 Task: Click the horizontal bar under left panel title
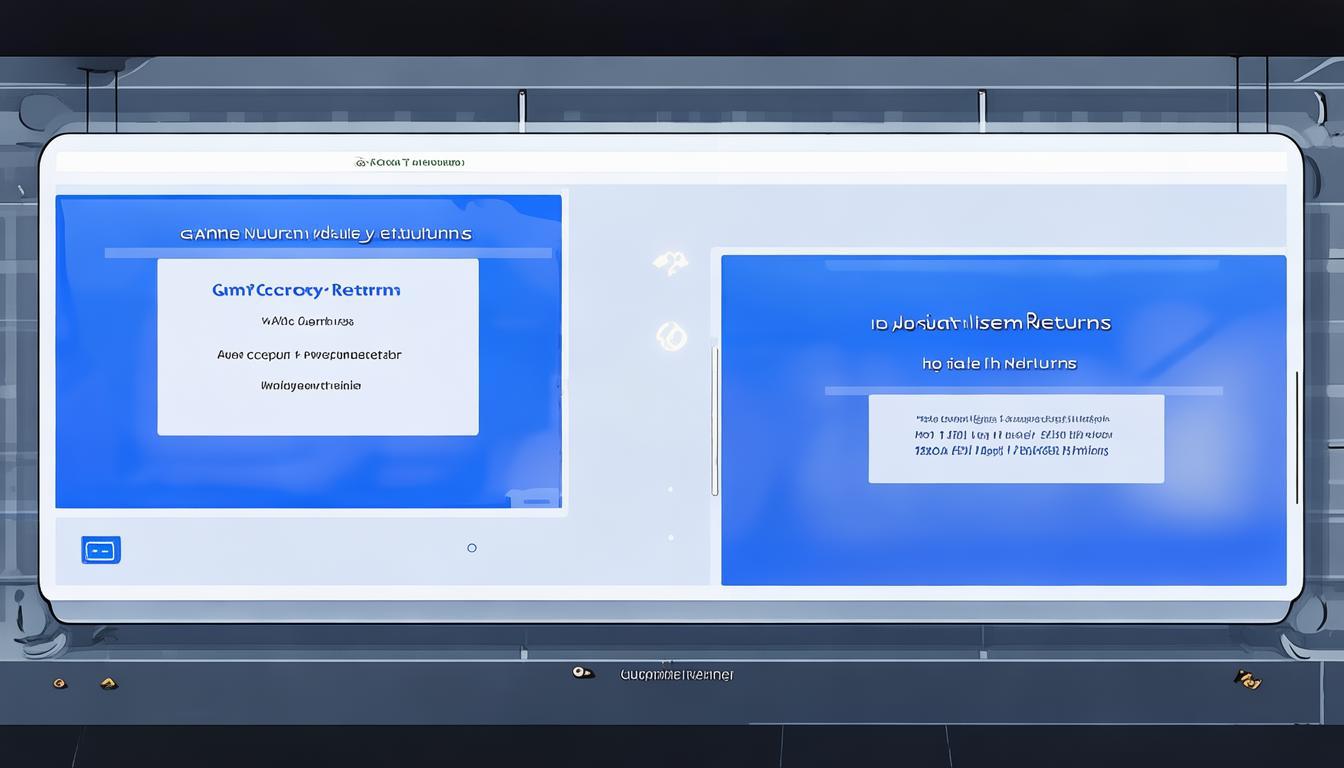[x=328, y=253]
